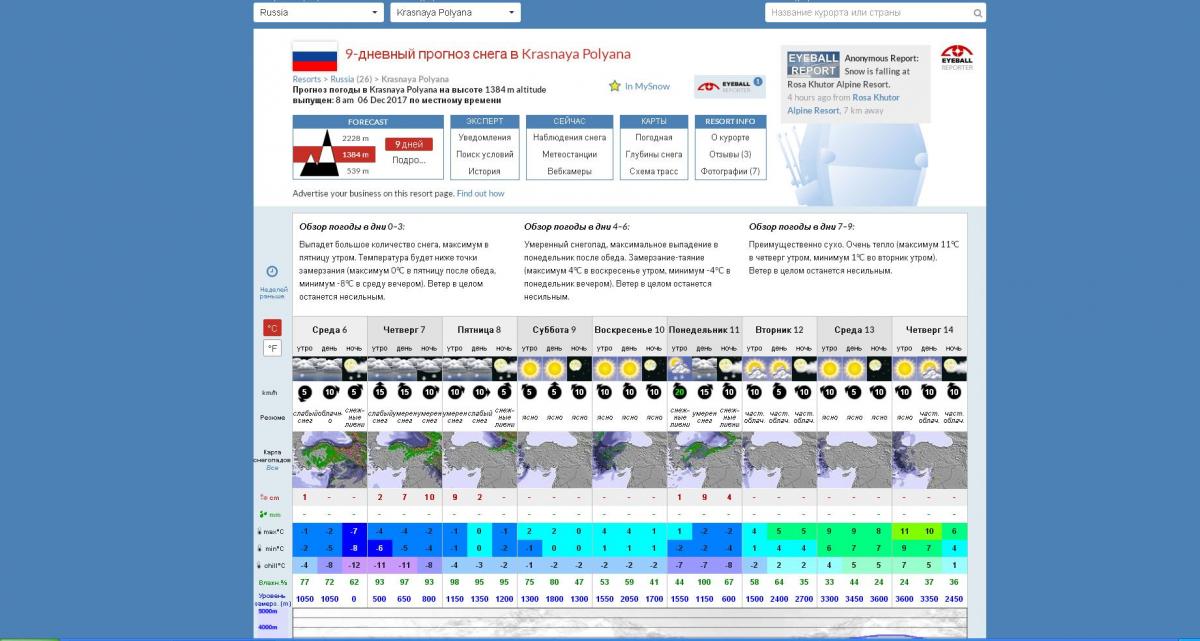Open Отзывы (3) reviews

[730, 154]
